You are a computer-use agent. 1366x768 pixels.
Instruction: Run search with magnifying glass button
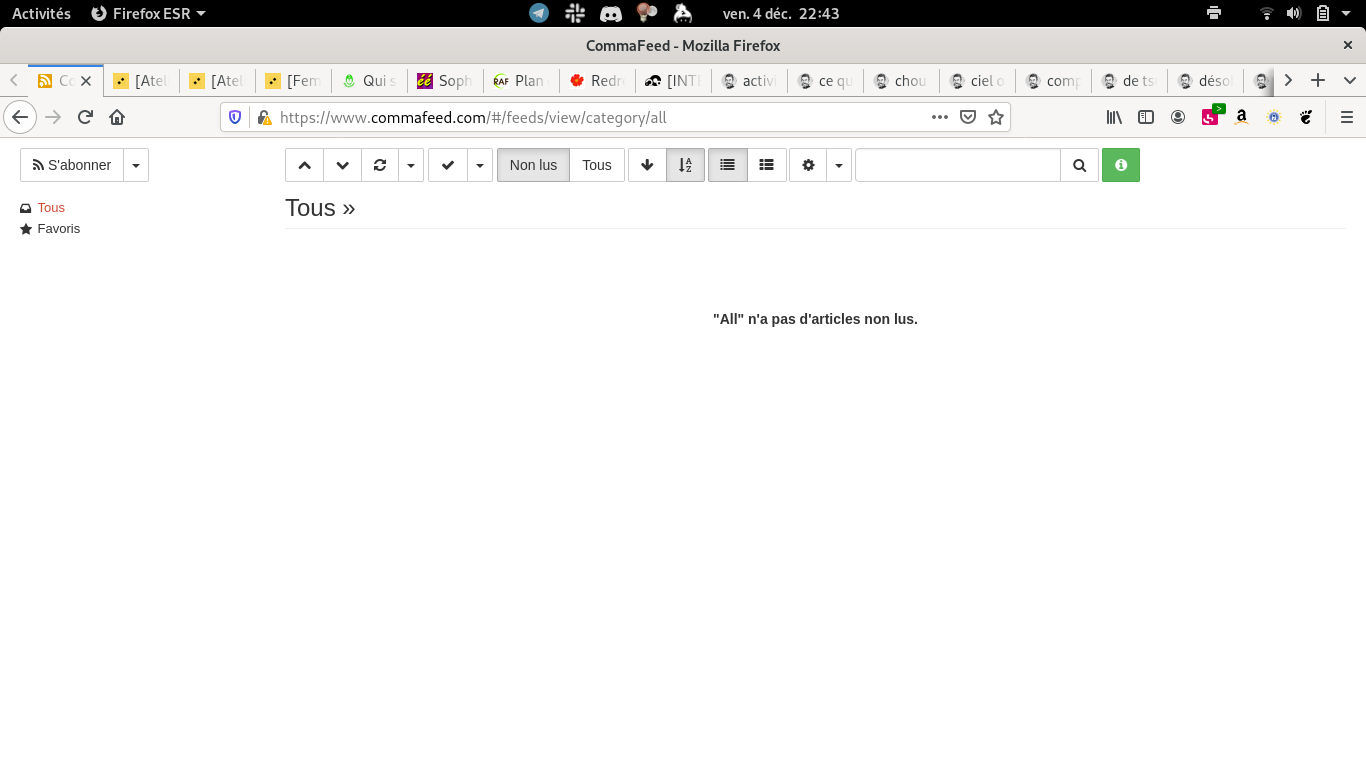[1079, 165]
